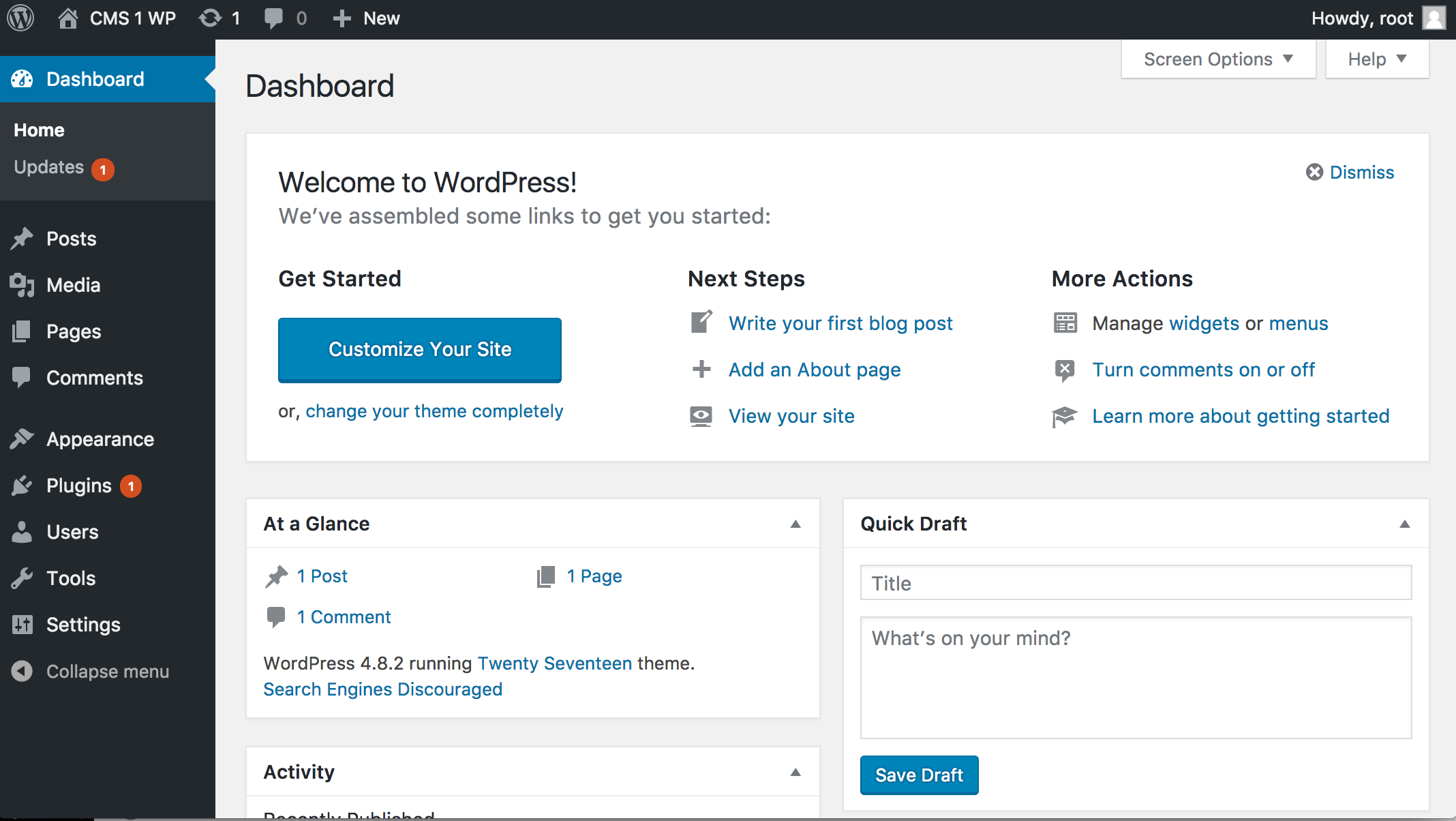The width and height of the screenshot is (1456, 821).
Task: Go to the Updates submenu item
Action: pos(49,168)
